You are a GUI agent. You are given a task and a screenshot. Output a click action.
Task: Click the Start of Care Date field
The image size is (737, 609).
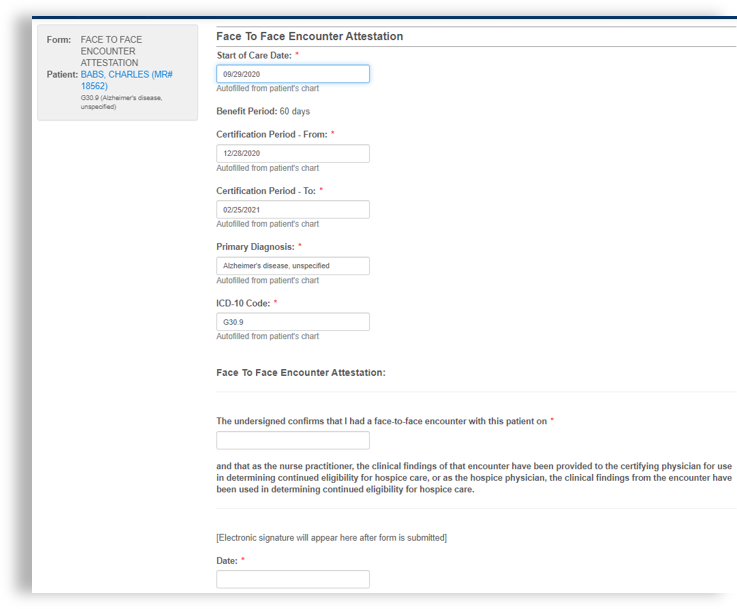(292, 74)
